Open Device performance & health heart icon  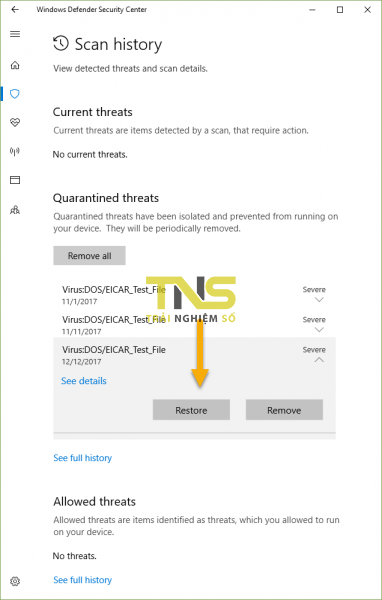[15, 122]
